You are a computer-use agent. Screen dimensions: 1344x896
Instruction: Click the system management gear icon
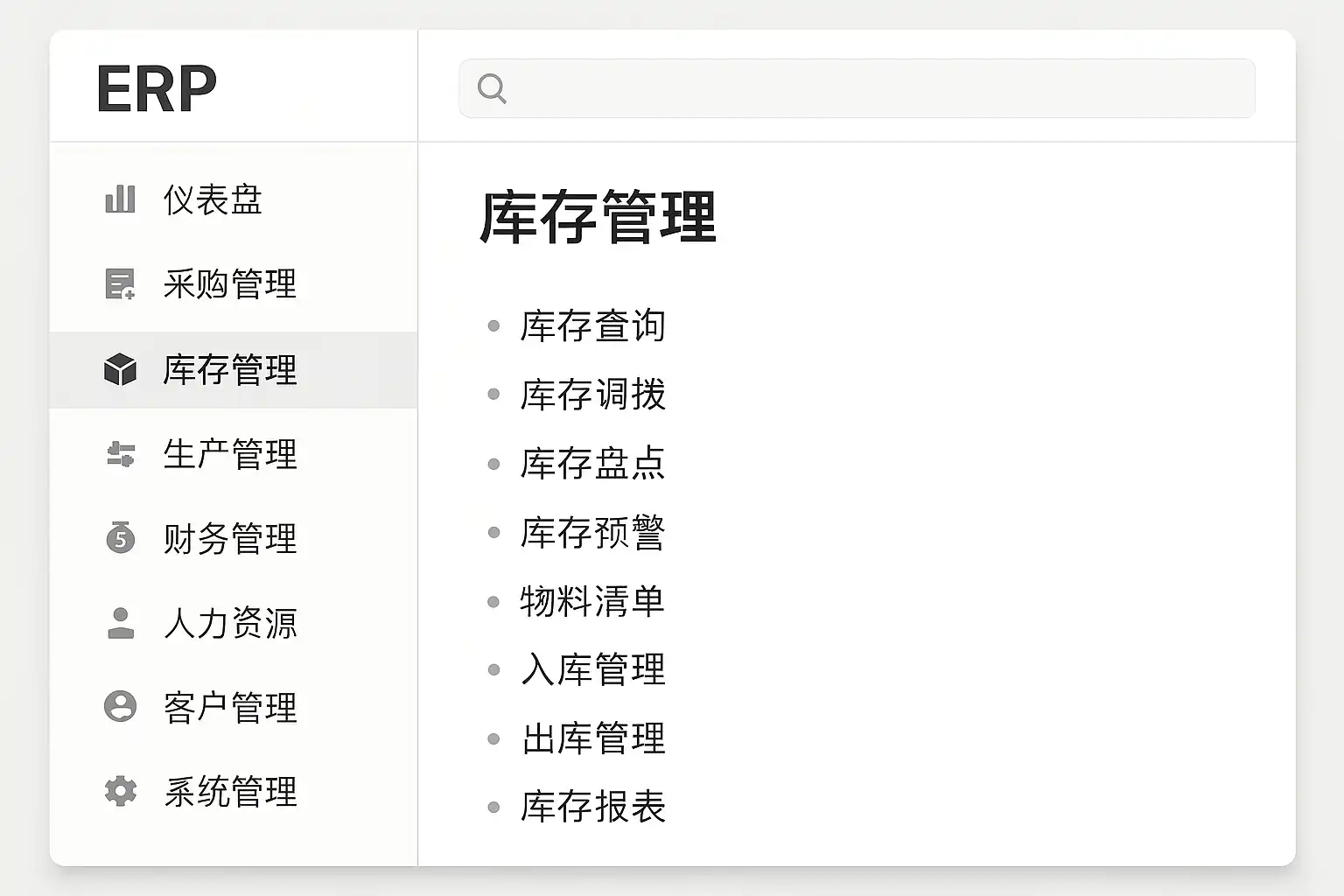click(120, 791)
